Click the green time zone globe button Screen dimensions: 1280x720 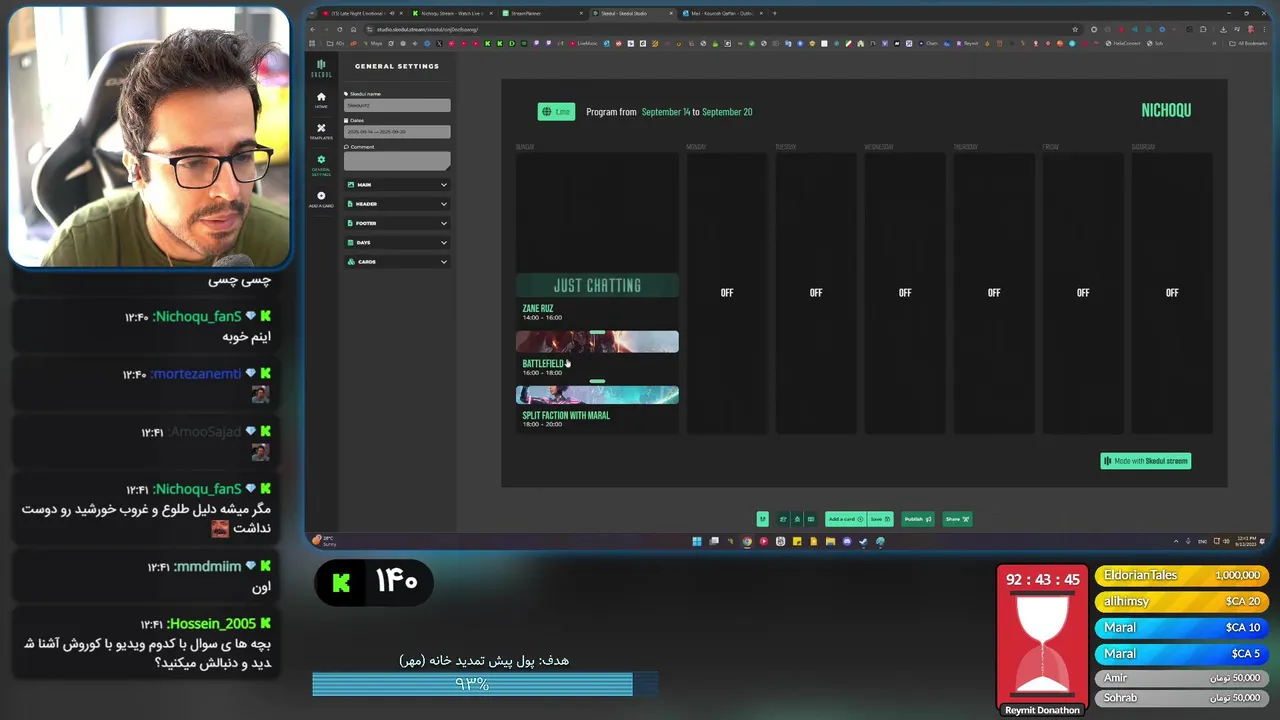click(x=556, y=112)
